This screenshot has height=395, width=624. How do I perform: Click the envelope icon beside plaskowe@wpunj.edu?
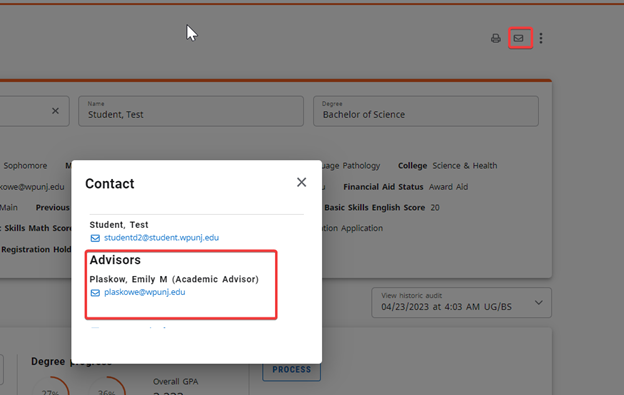point(95,293)
